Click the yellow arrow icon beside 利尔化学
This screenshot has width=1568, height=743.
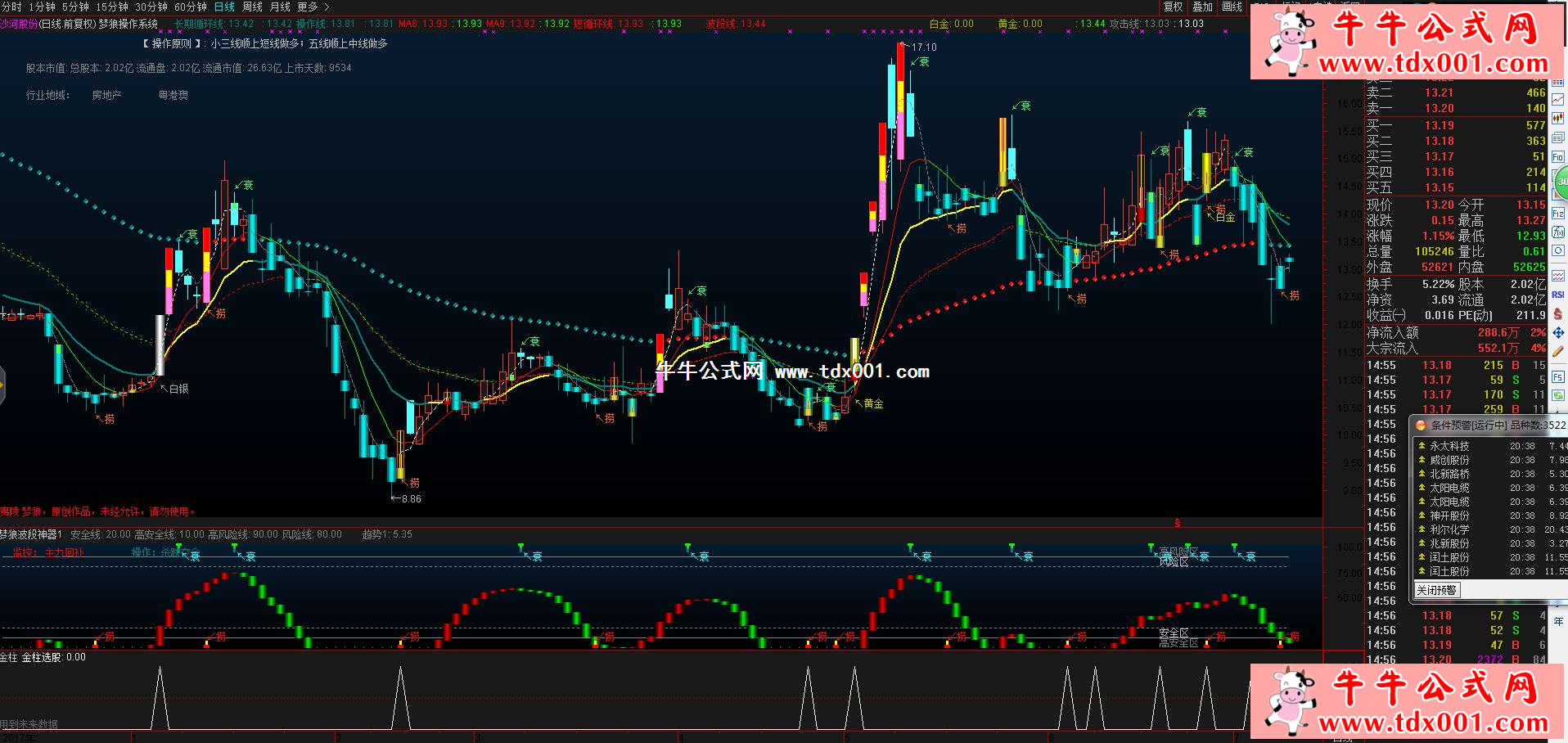tap(1422, 529)
